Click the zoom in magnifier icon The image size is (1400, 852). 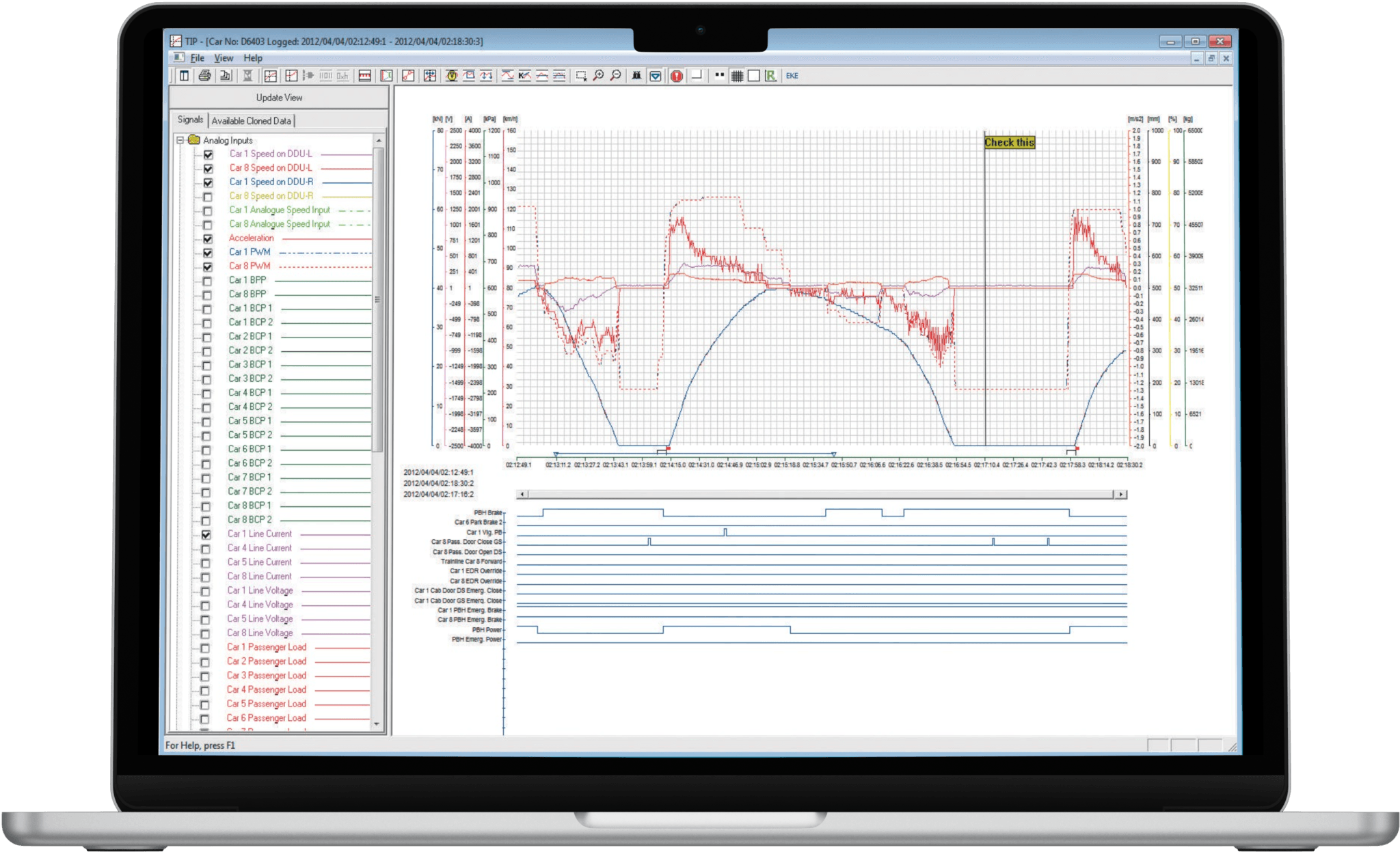pos(598,76)
